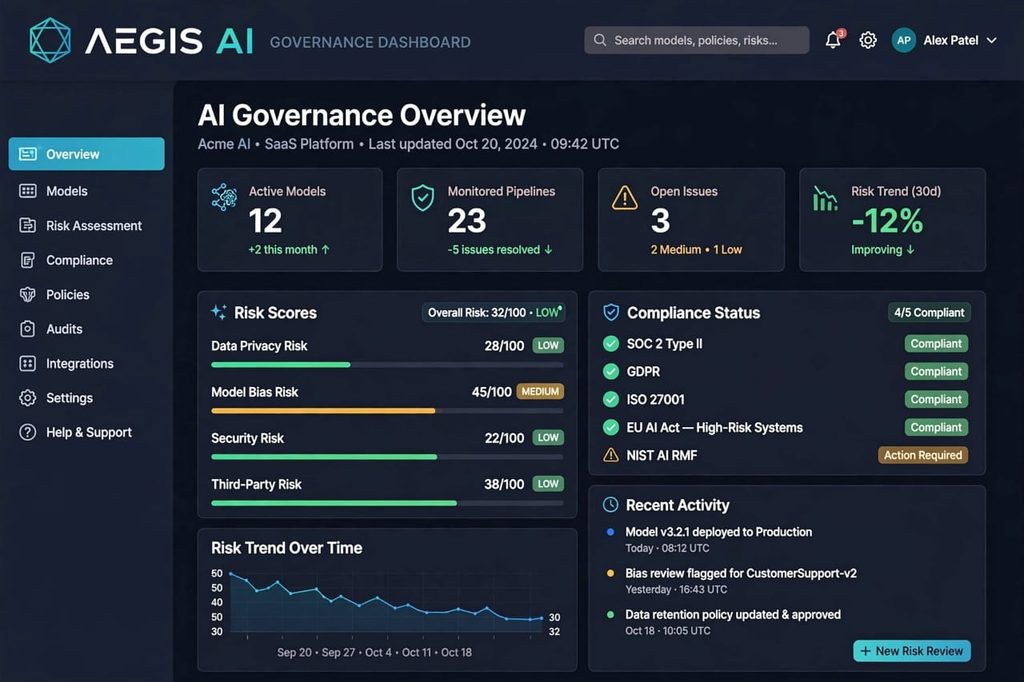The width and height of the screenshot is (1024, 682).
Task: Click the EU AI Act checkmark icon
Action: [x=611, y=427]
